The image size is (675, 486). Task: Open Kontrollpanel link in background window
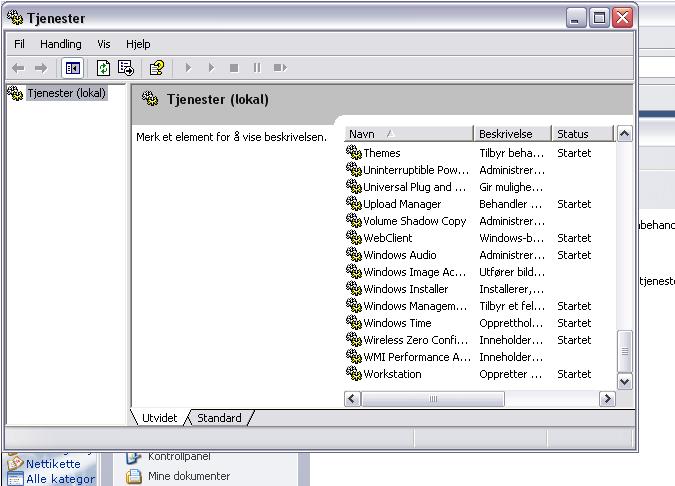(179, 457)
